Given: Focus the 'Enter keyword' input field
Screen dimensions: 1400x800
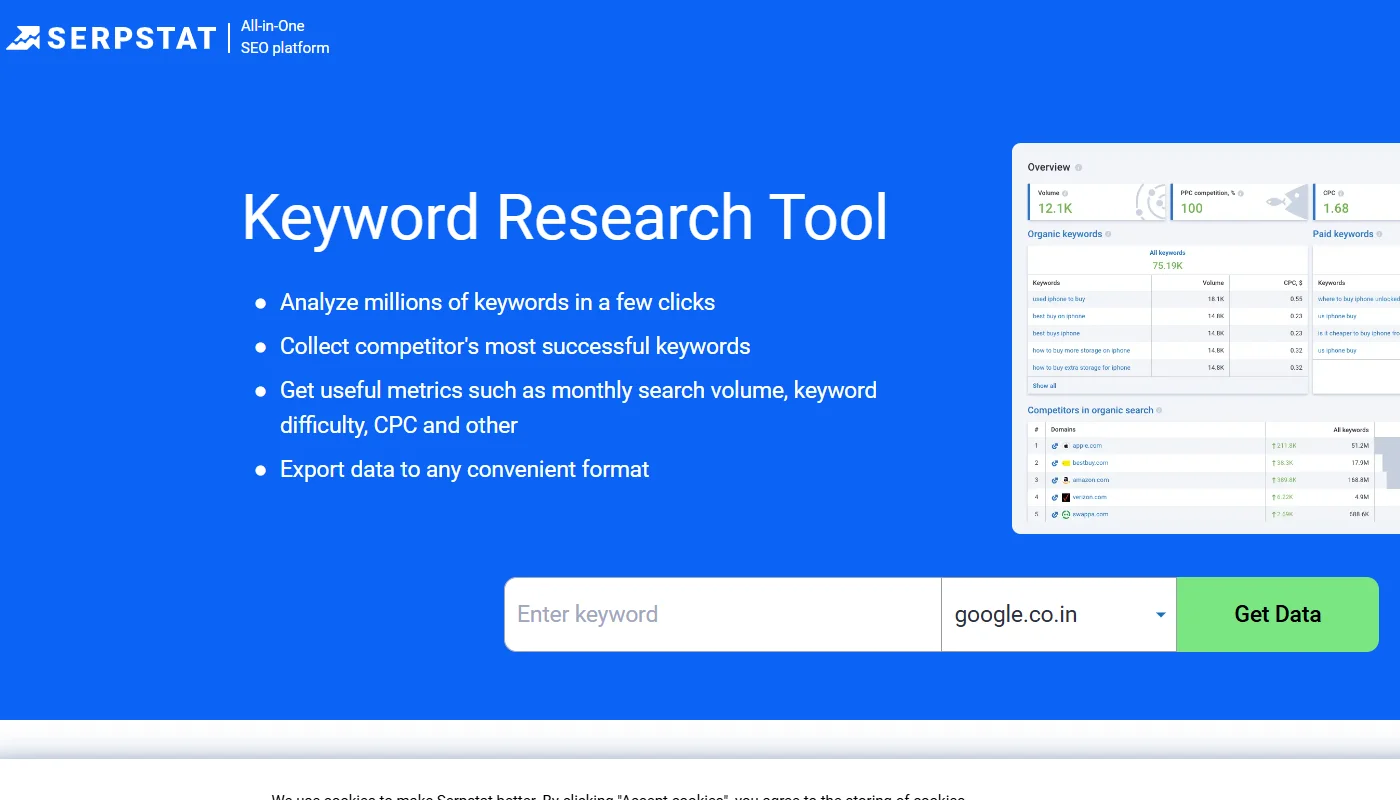Looking at the screenshot, I should pyautogui.click(x=723, y=614).
